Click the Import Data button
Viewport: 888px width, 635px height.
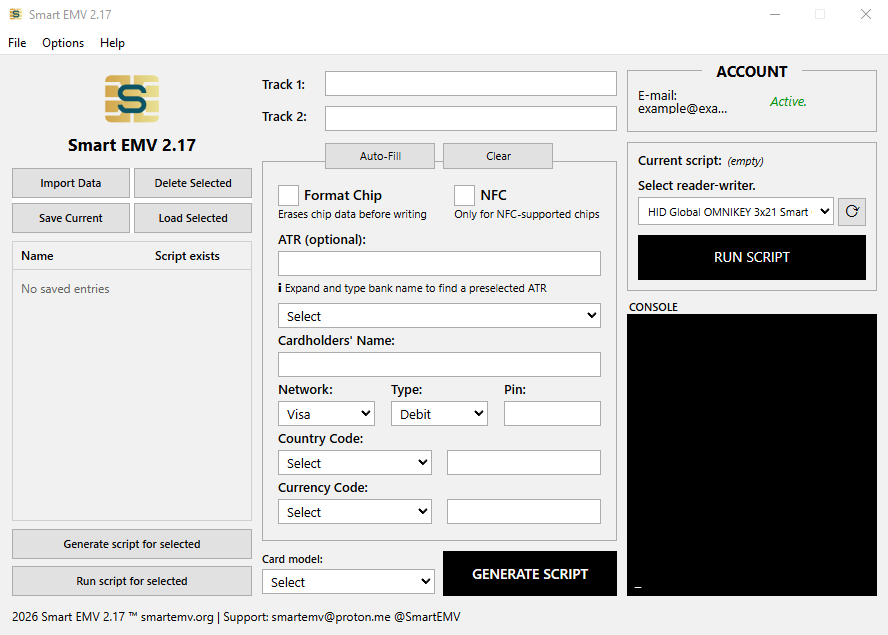pos(71,183)
